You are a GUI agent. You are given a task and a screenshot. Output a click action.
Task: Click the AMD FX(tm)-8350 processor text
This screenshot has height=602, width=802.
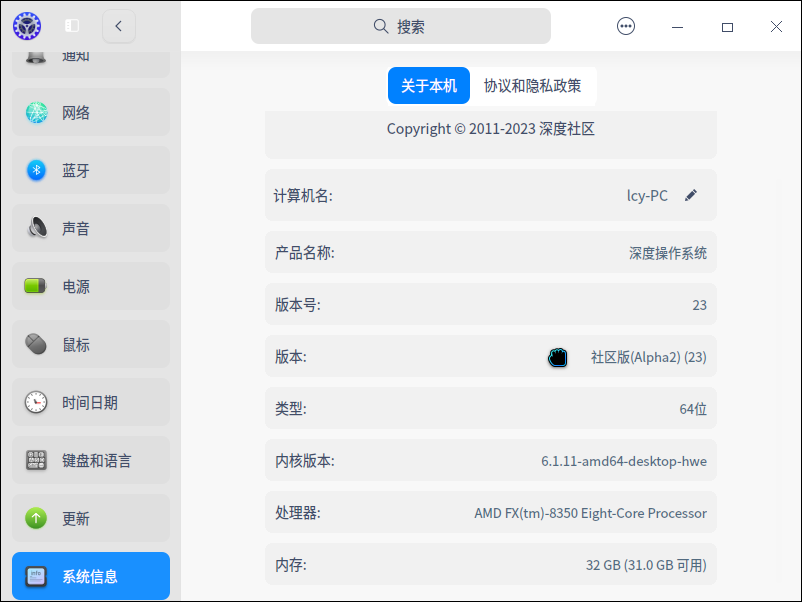(590, 513)
